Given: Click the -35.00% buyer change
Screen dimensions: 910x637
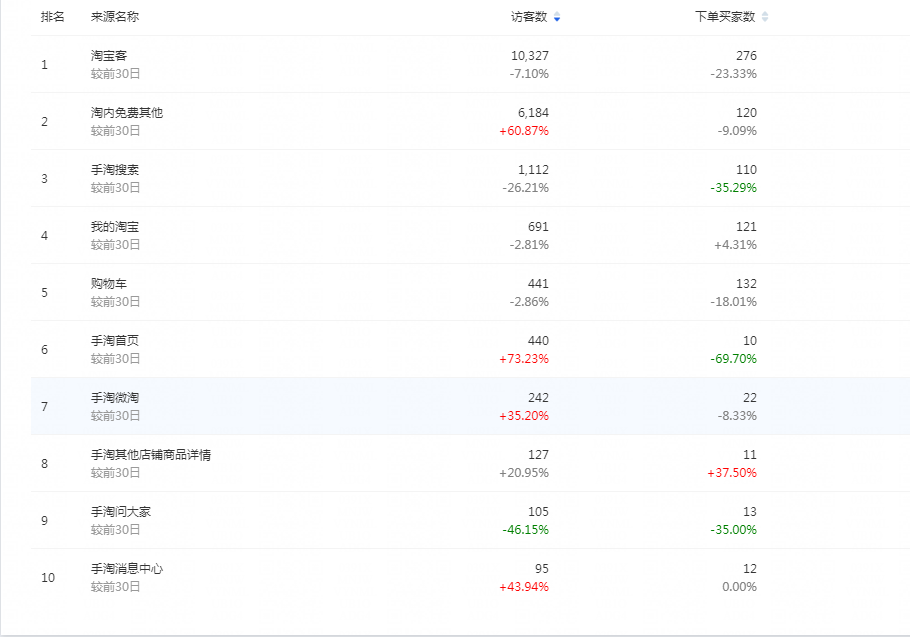Looking at the screenshot, I should (734, 530).
